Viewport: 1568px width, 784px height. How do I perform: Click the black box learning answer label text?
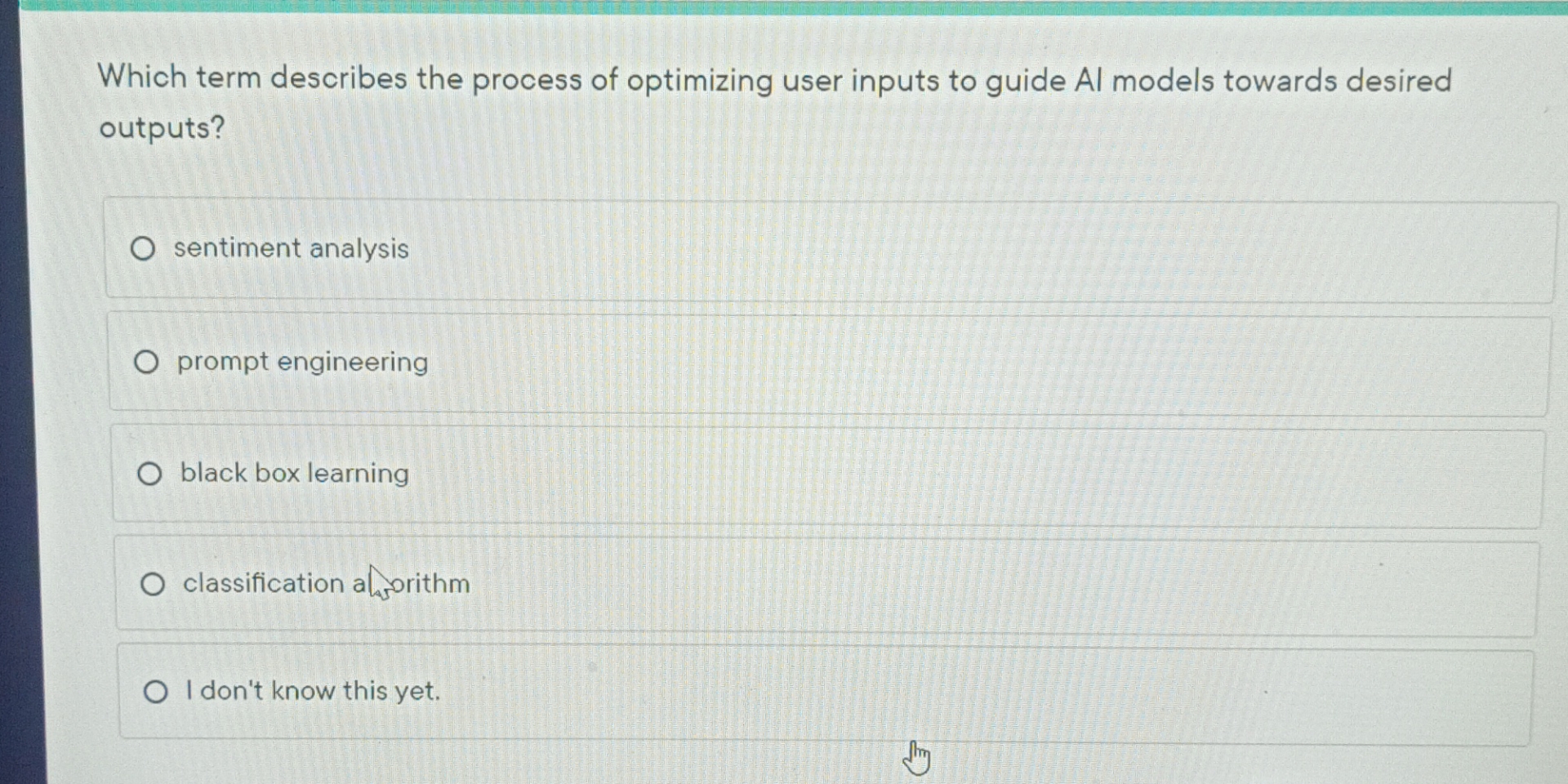pos(294,474)
